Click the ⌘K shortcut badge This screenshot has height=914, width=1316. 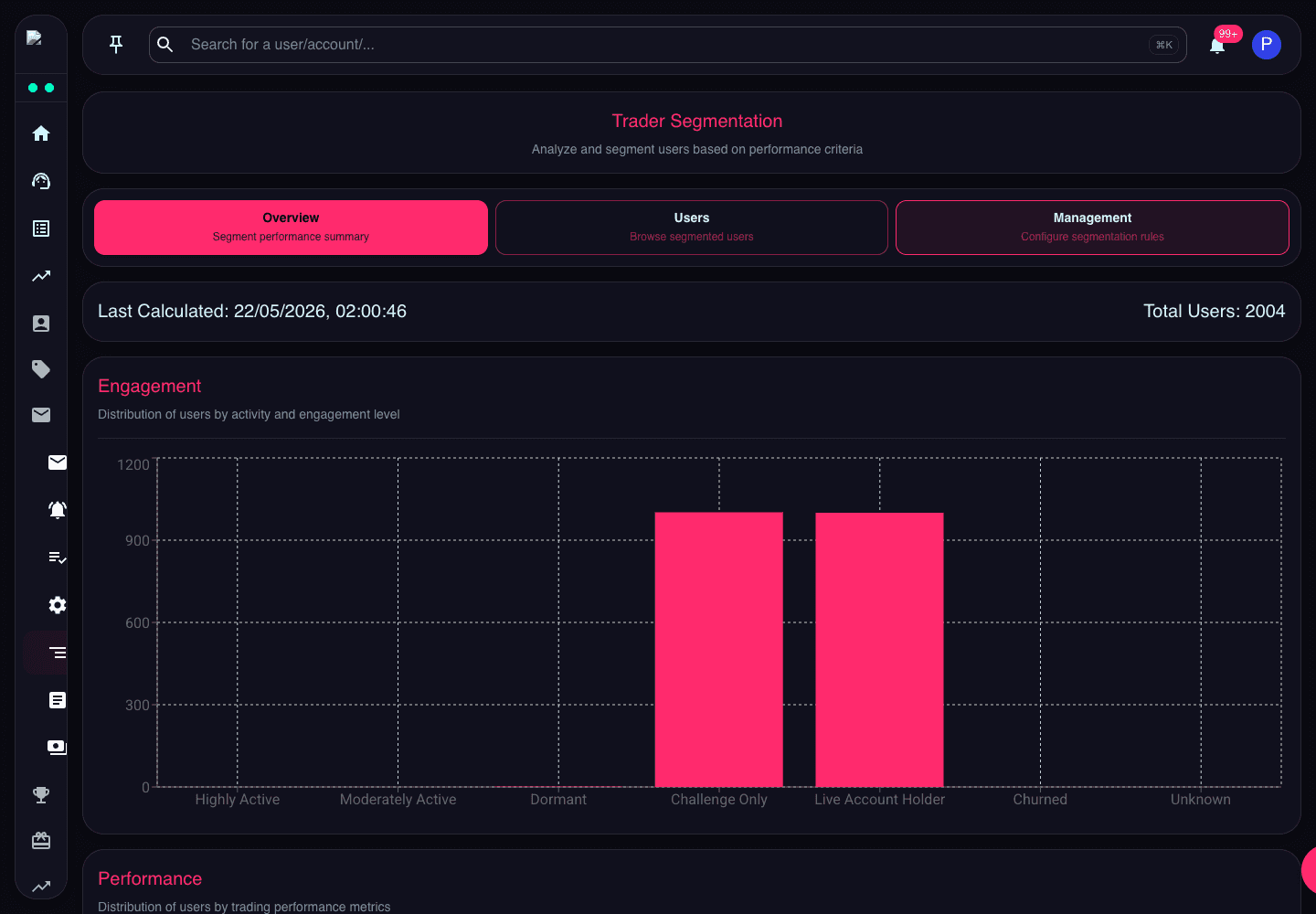(1163, 45)
